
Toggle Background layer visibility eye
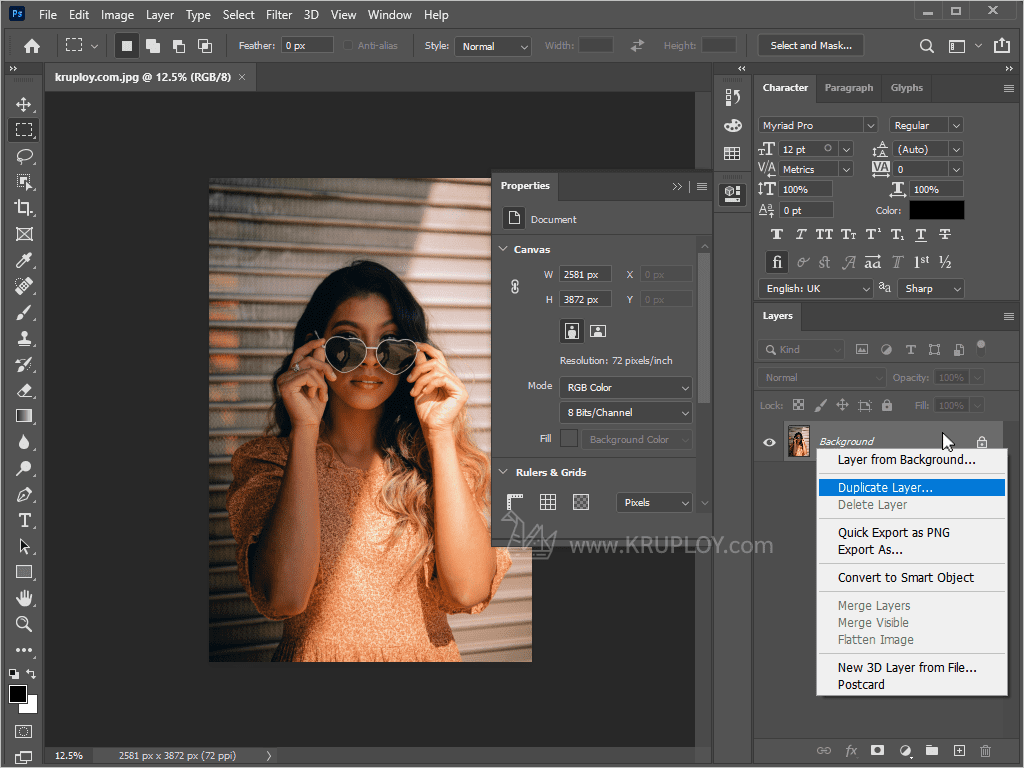click(x=769, y=442)
